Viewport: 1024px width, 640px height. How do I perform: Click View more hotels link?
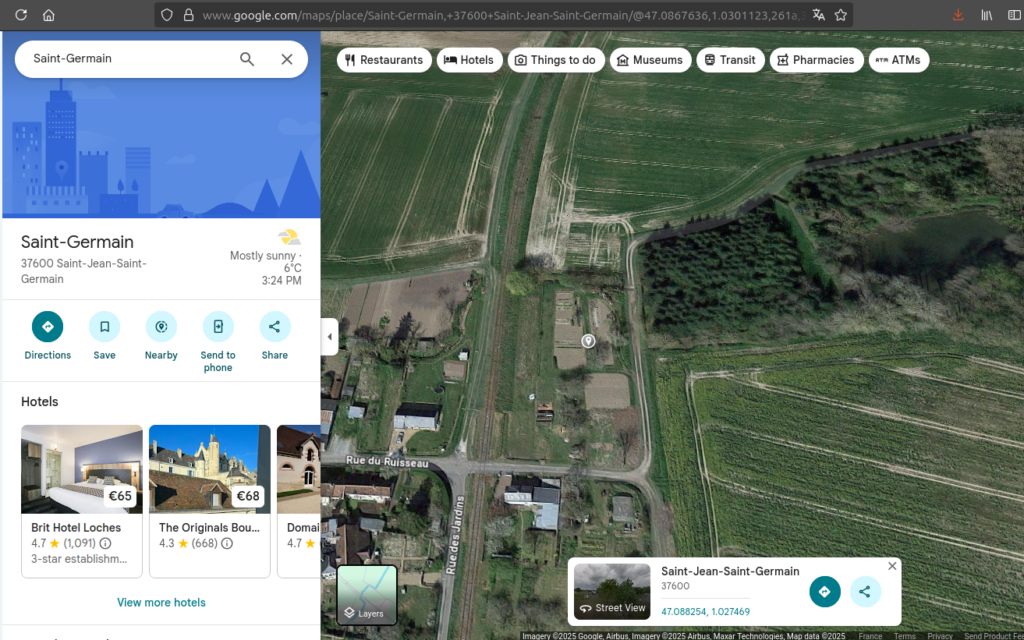click(161, 602)
